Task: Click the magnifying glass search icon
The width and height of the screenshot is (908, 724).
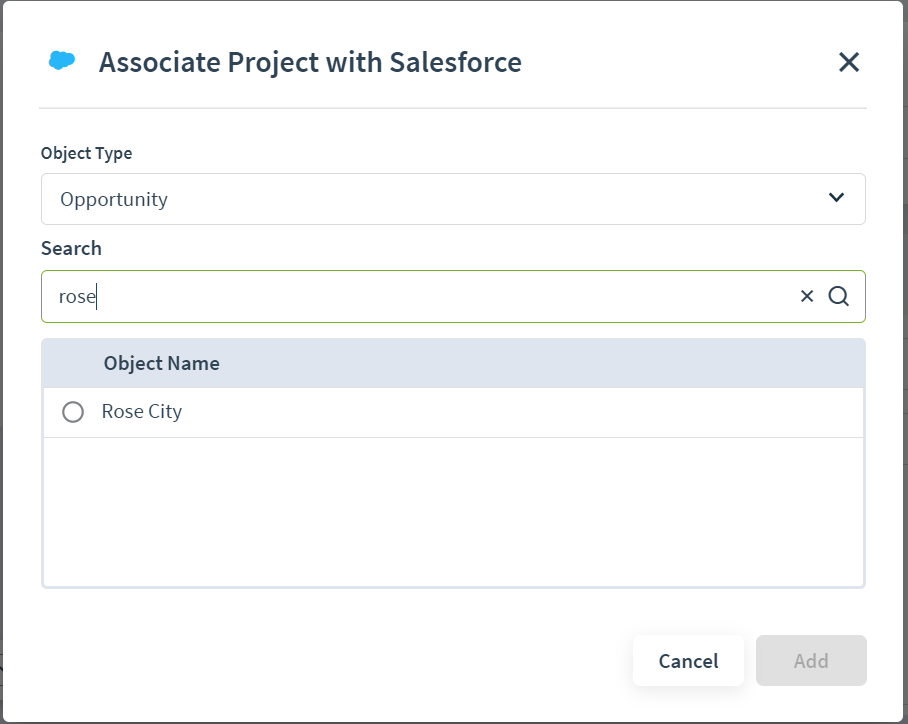Action: tap(838, 296)
